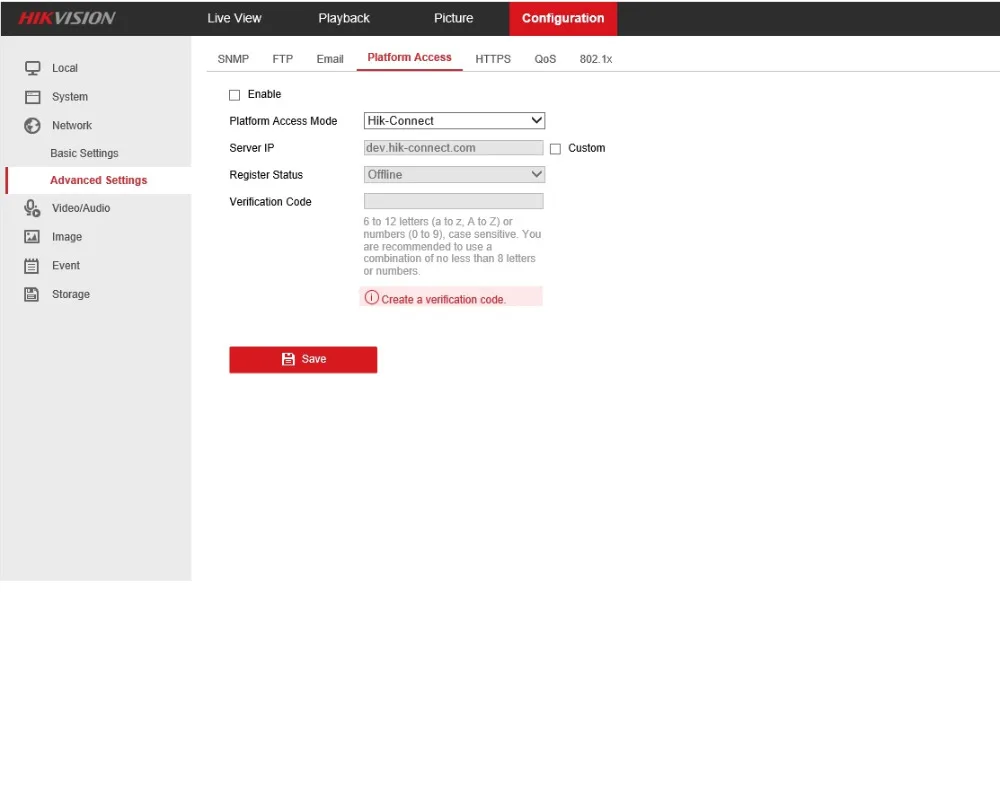Open the HTTPS tab
The width and height of the screenshot is (1000, 808).
[493, 59]
